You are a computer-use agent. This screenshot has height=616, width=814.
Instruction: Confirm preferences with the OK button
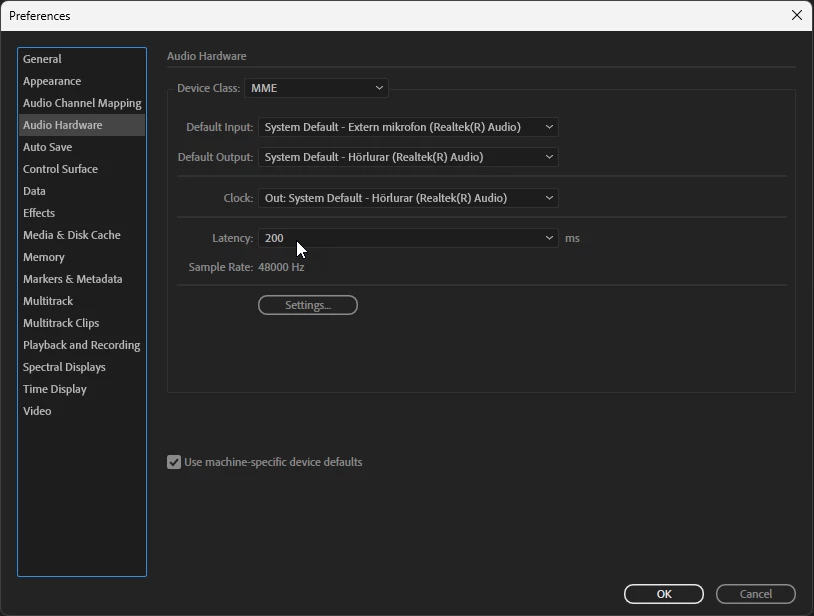tap(663, 594)
